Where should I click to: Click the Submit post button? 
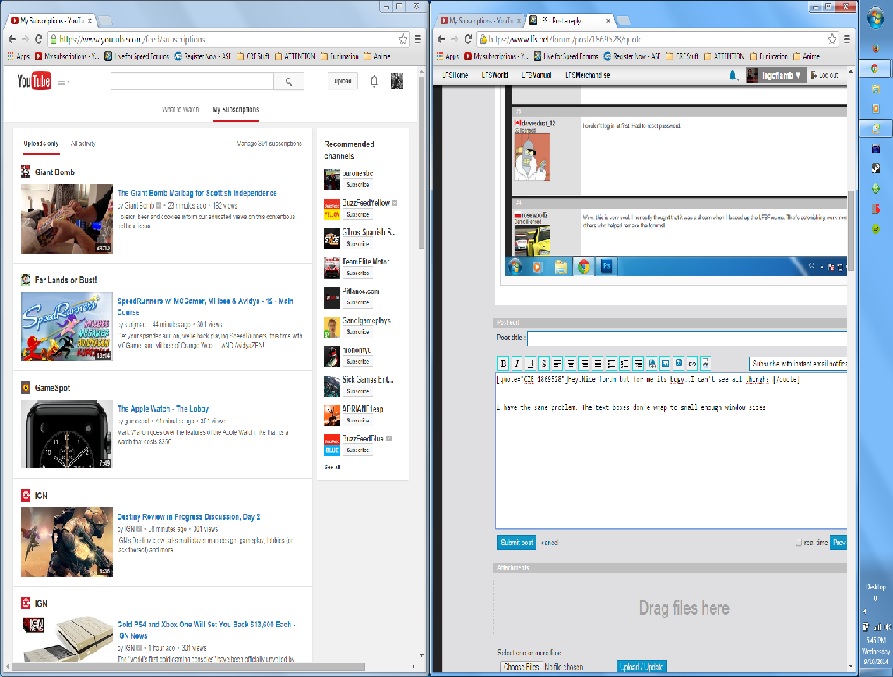coord(516,543)
